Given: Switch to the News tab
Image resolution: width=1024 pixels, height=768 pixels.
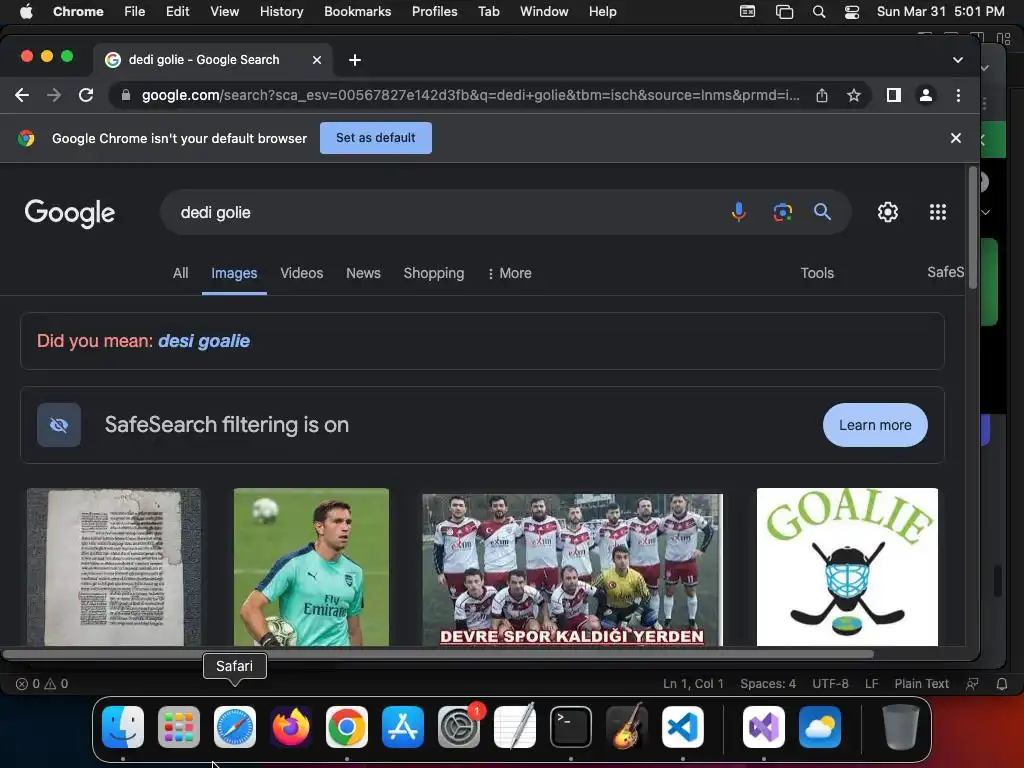Looking at the screenshot, I should (363, 273).
